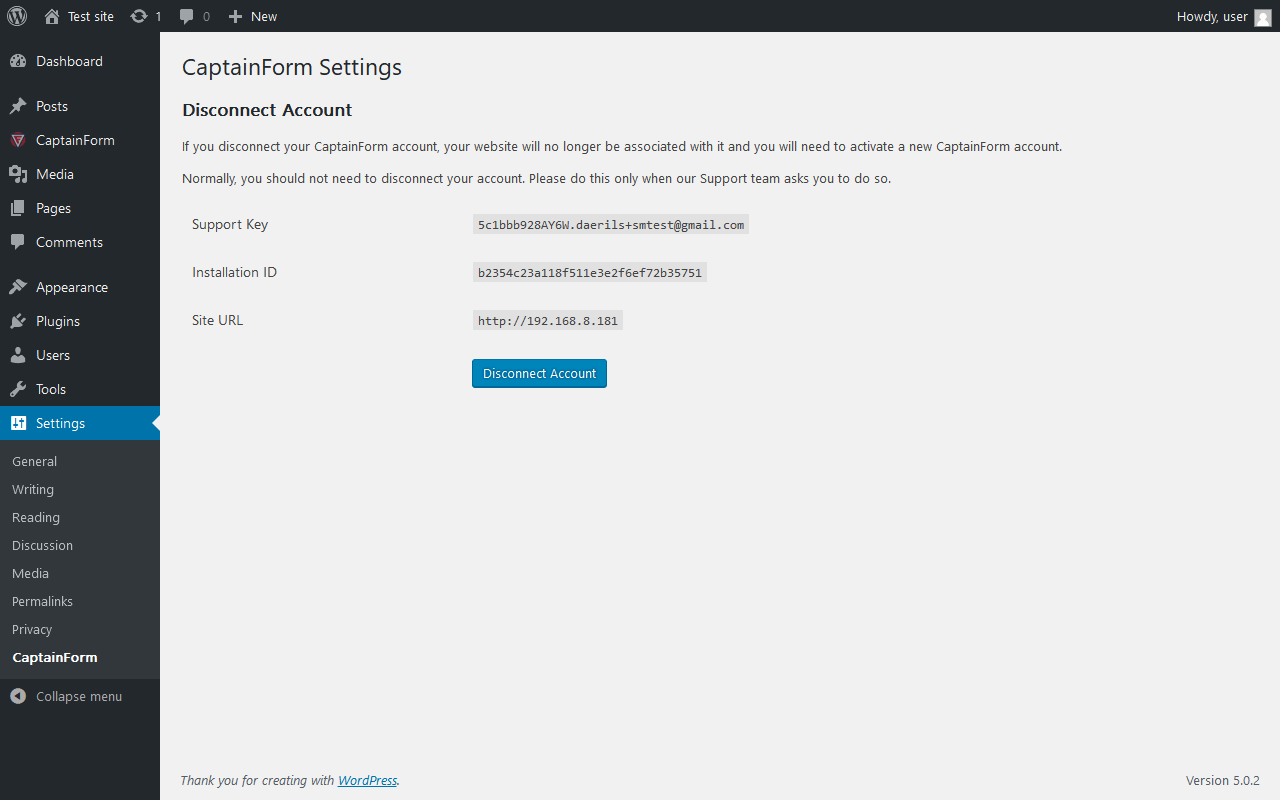This screenshot has height=800, width=1280.
Task: Click the CaptainForm Settings page title
Action: (292, 67)
